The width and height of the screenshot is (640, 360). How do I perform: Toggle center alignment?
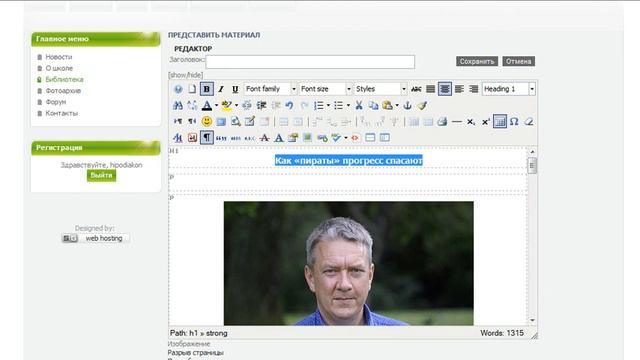click(x=445, y=89)
